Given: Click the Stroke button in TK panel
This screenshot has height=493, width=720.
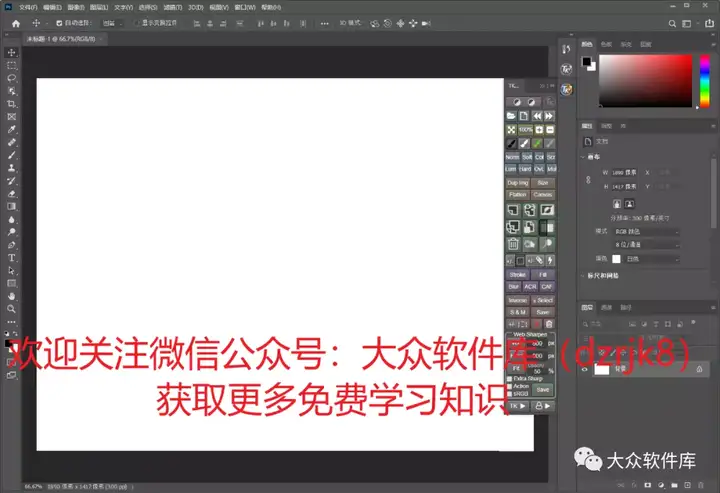Looking at the screenshot, I should 518,275.
